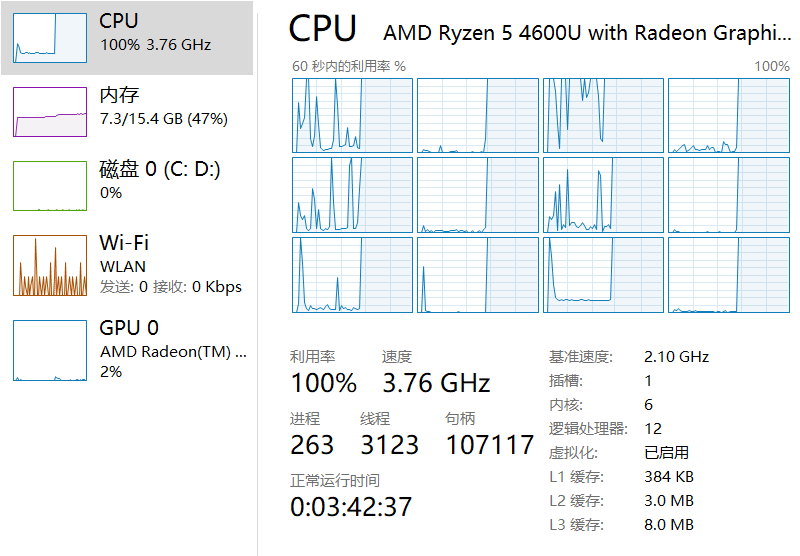Click the 0:03:42:37 uptime value
Image resolution: width=800 pixels, height=556 pixels.
[351, 507]
